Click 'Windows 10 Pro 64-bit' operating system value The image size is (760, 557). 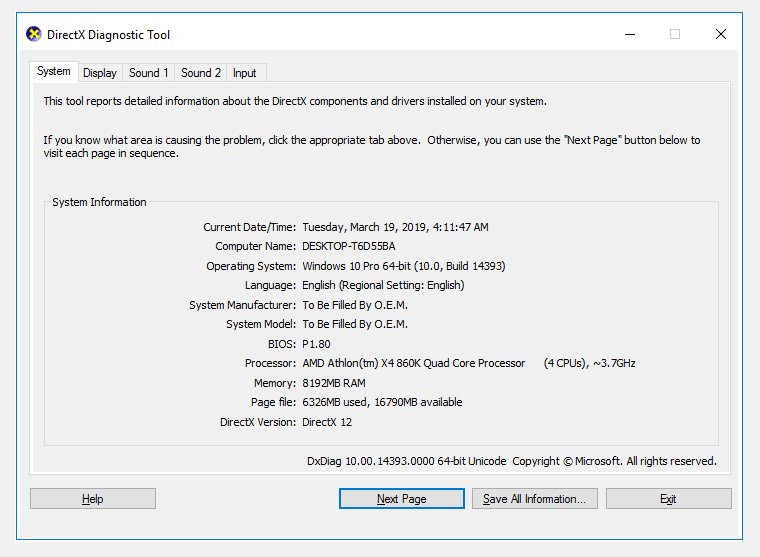pyautogui.click(x=356, y=266)
